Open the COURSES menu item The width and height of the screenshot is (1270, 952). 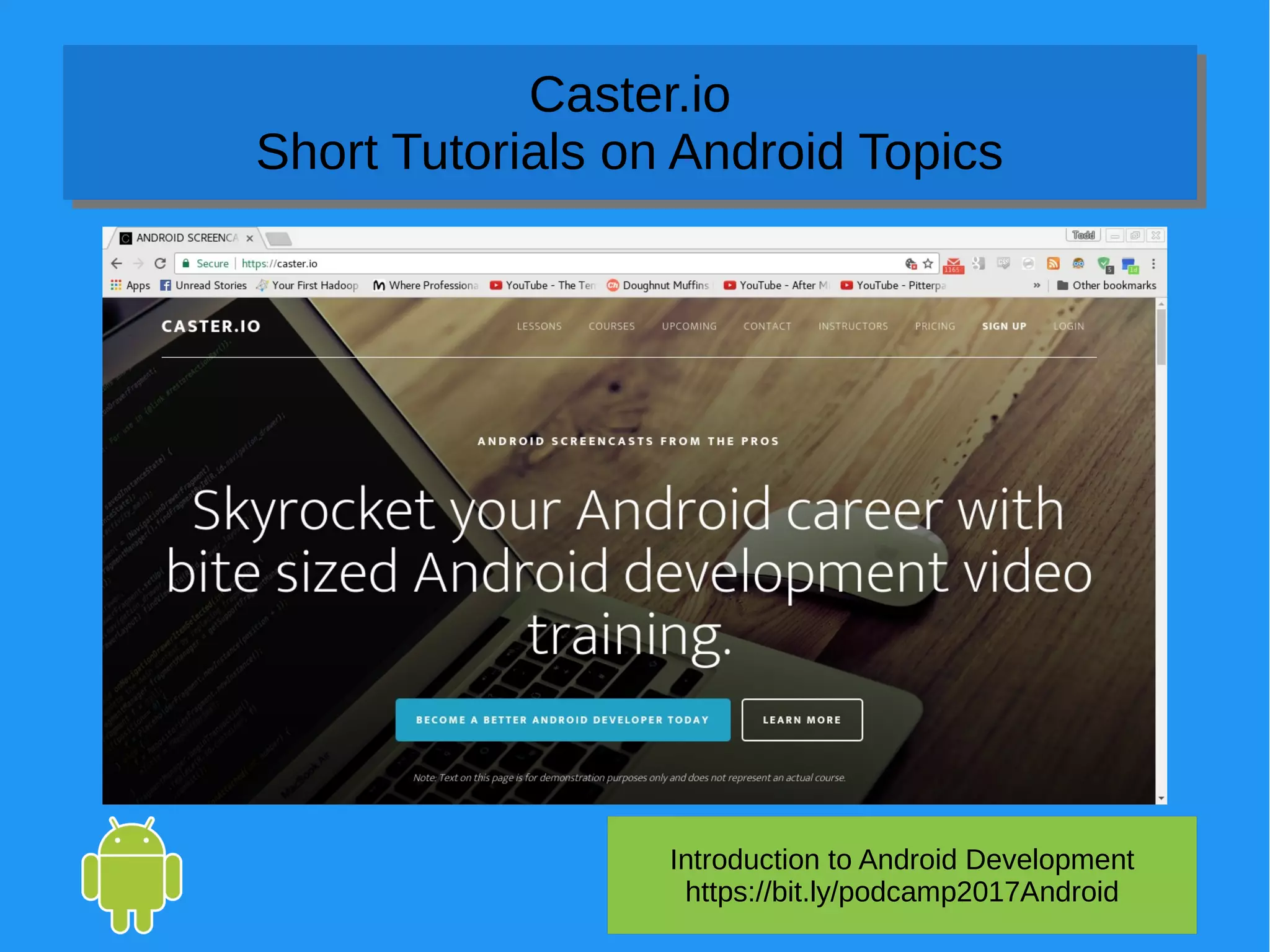[x=611, y=326]
